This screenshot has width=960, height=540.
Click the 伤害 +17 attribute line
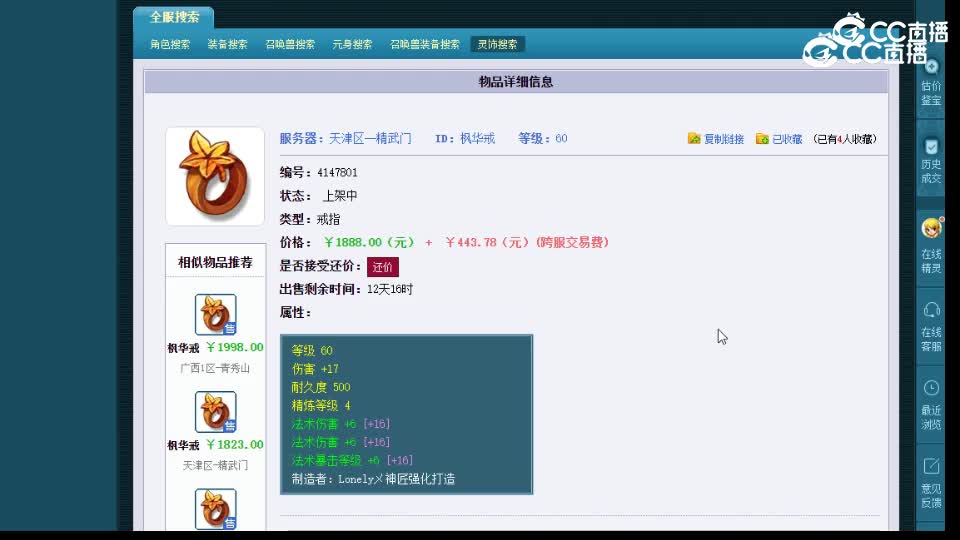(x=315, y=369)
